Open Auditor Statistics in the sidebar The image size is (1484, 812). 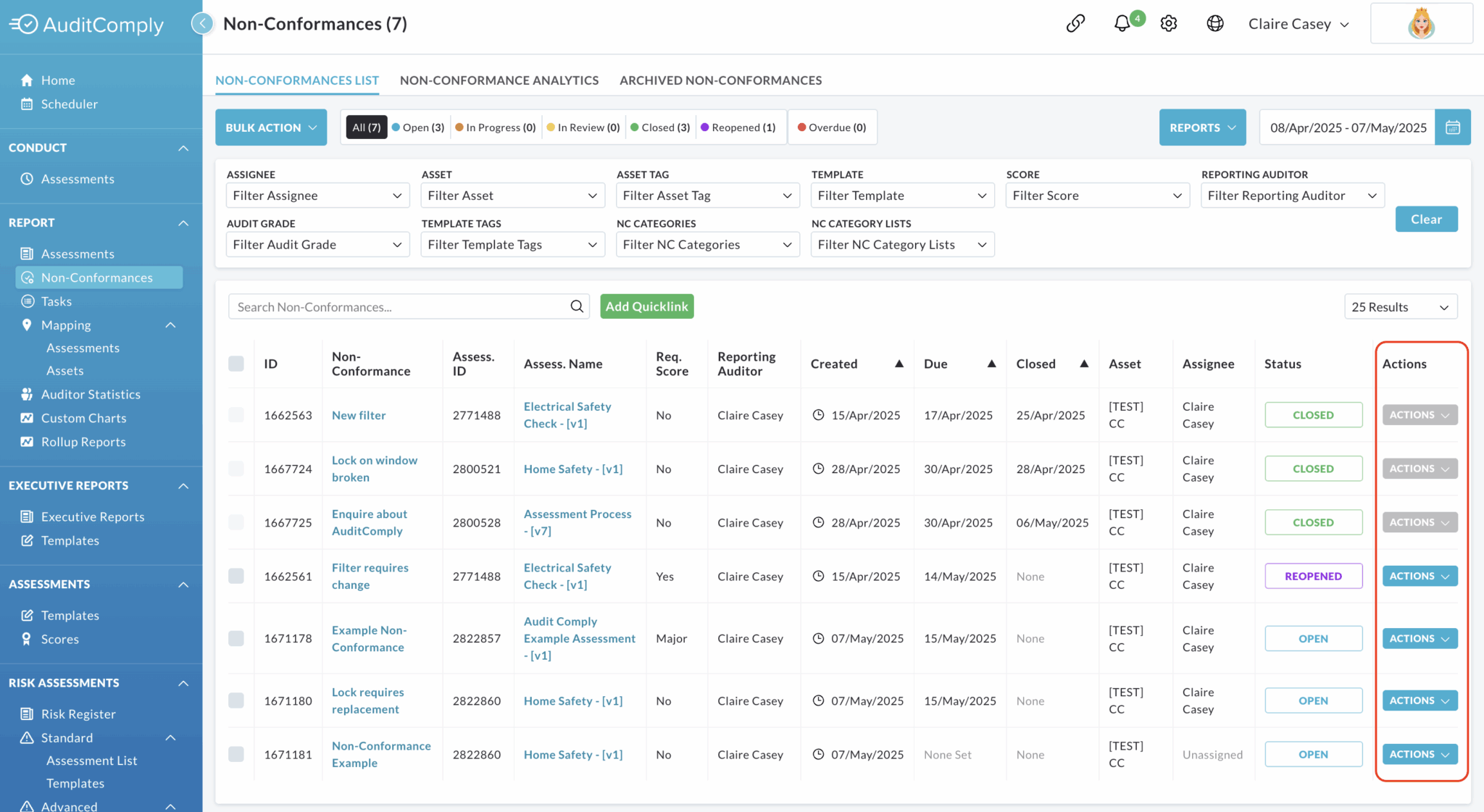[90, 394]
